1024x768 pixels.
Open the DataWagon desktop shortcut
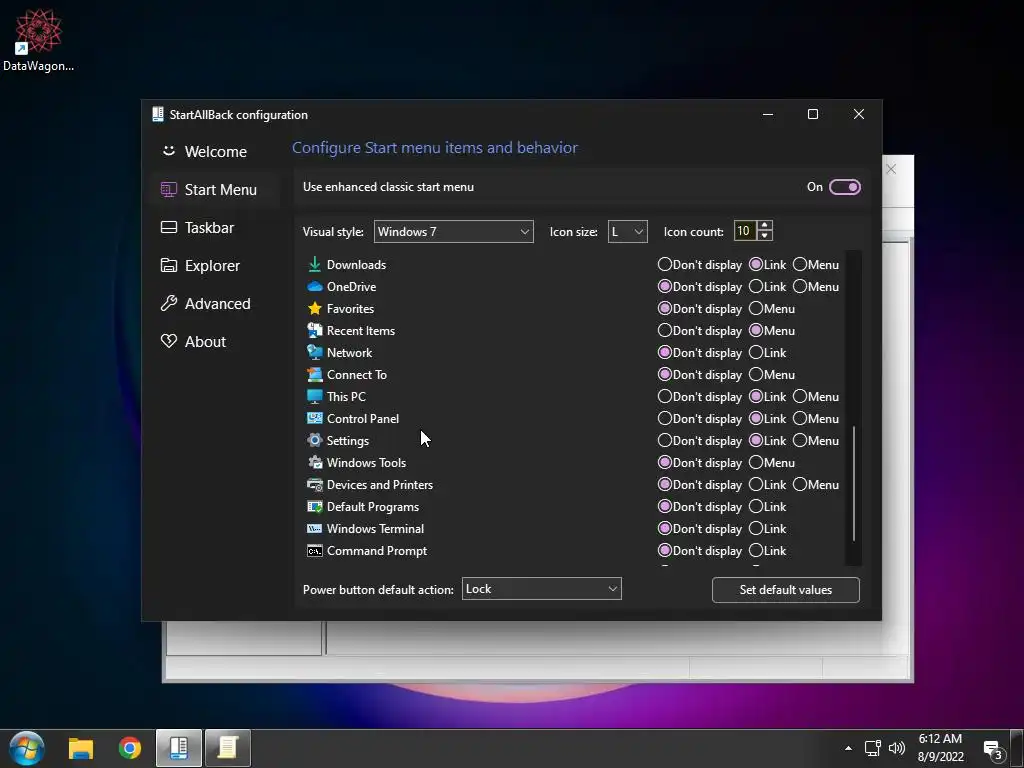[38, 39]
